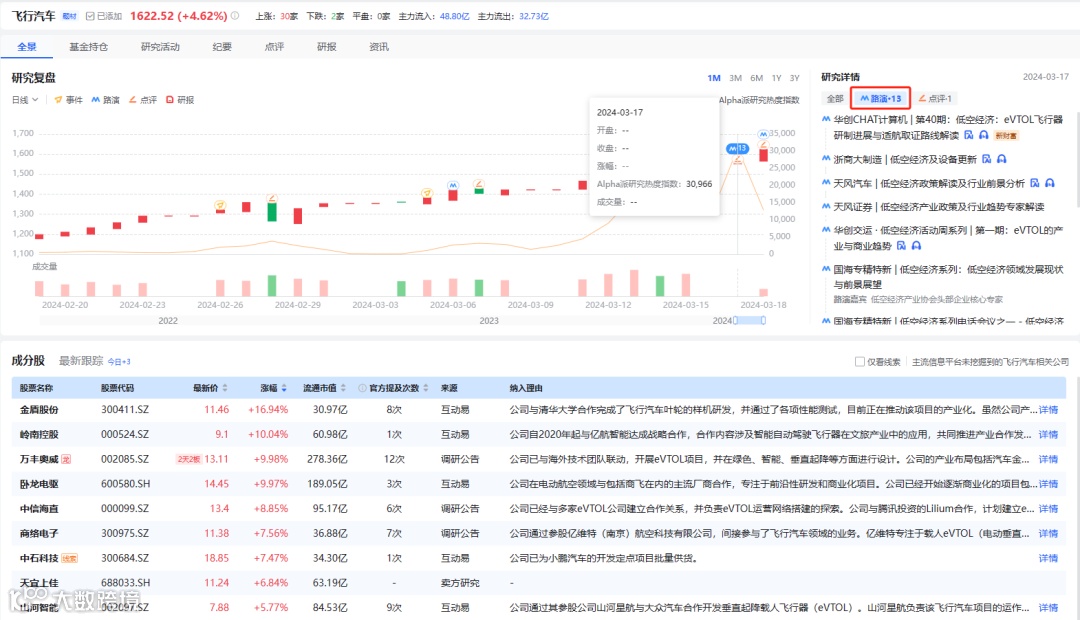Open 详情 link for 岭南控股 row

(1048, 434)
